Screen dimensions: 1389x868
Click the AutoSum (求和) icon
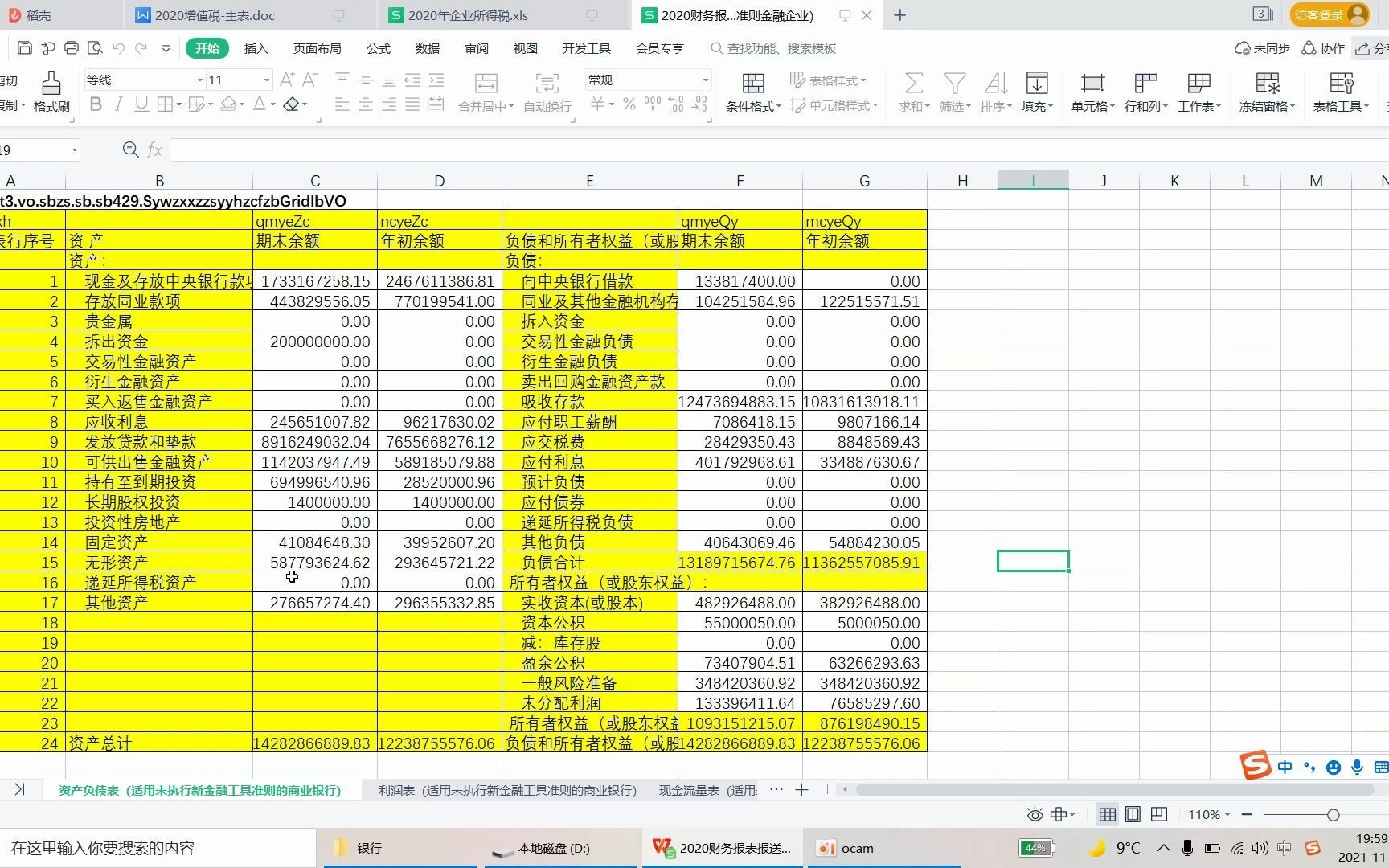coord(914,92)
